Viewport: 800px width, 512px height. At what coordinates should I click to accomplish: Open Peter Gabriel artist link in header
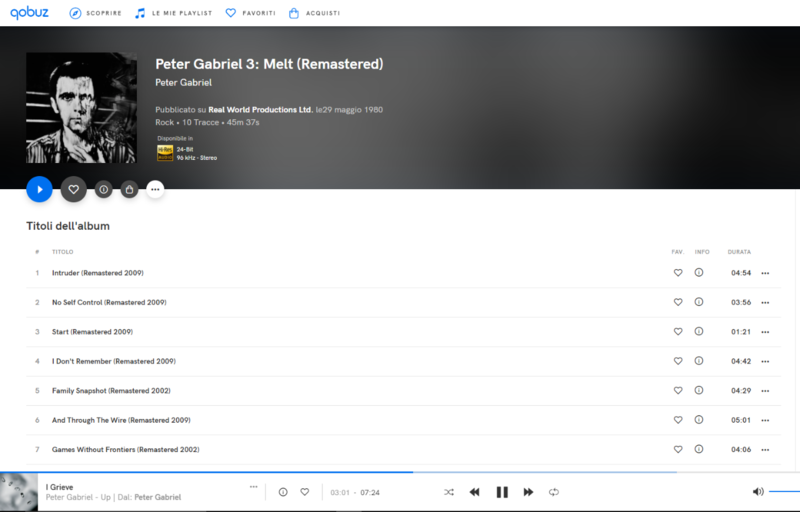pos(183,83)
